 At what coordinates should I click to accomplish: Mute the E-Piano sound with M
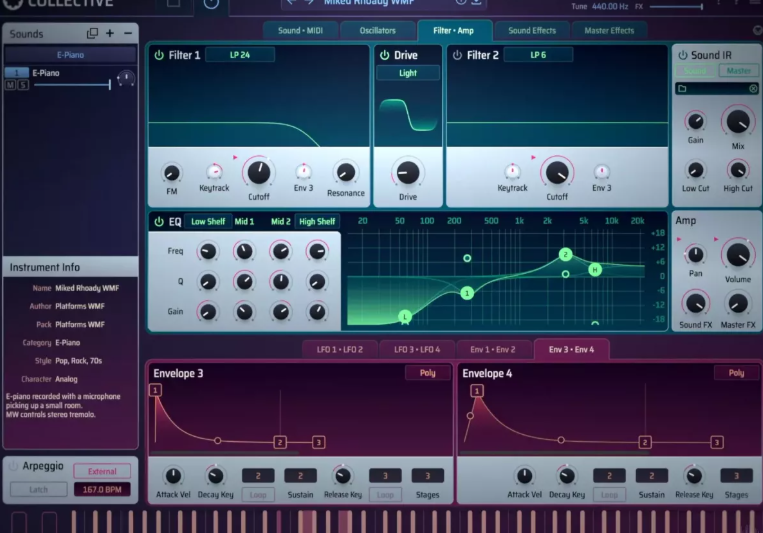pos(11,85)
